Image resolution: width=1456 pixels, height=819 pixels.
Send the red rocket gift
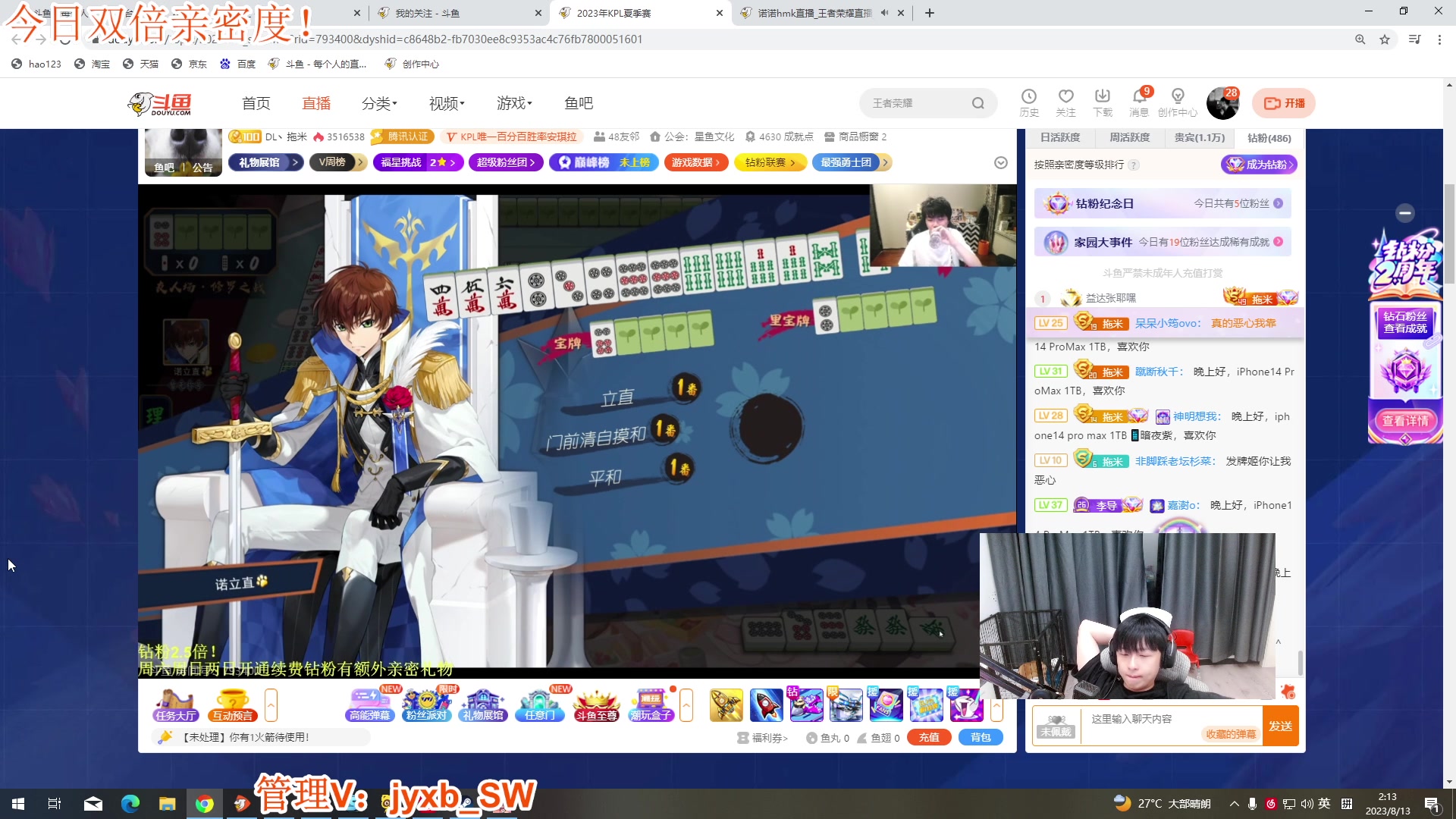pos(766,705)
